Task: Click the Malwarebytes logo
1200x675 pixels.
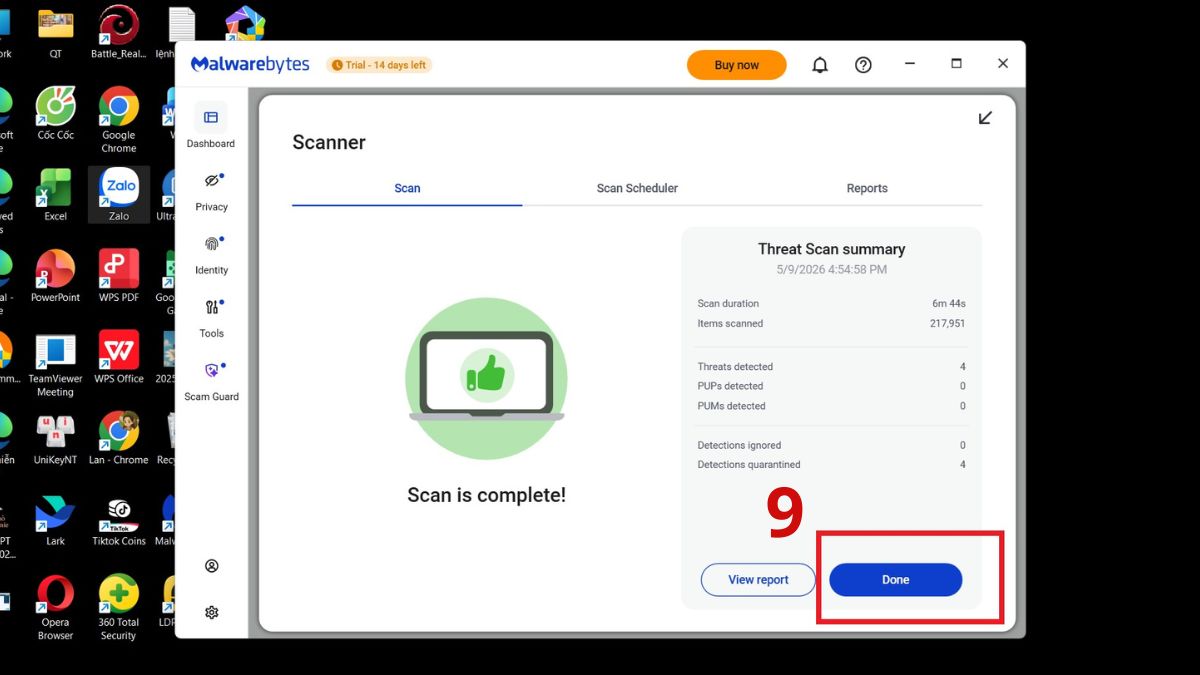Action: pyautogui.click(x=250, y=64)
